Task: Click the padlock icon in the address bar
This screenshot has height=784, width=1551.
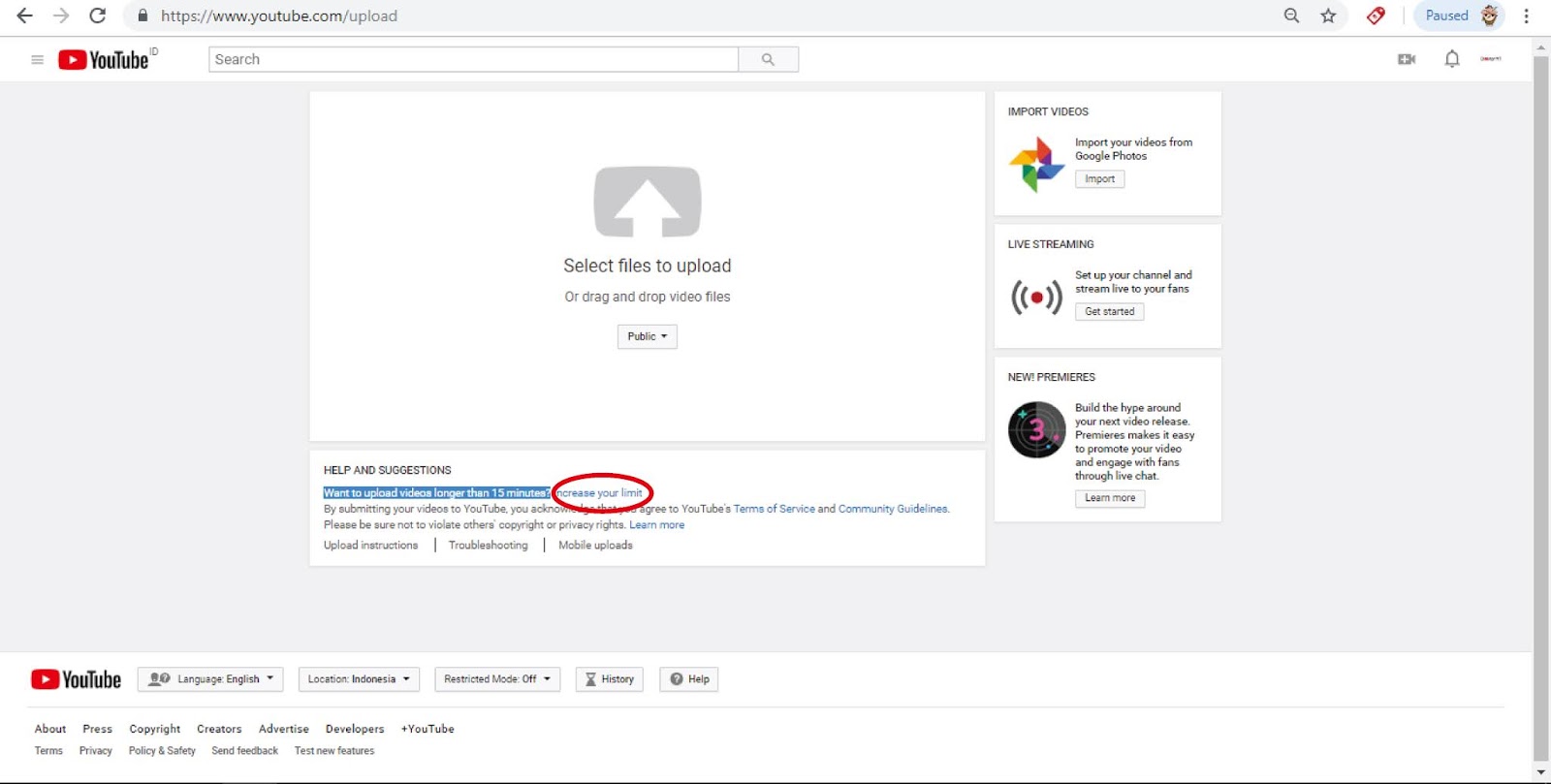Action: pos(142,16)
